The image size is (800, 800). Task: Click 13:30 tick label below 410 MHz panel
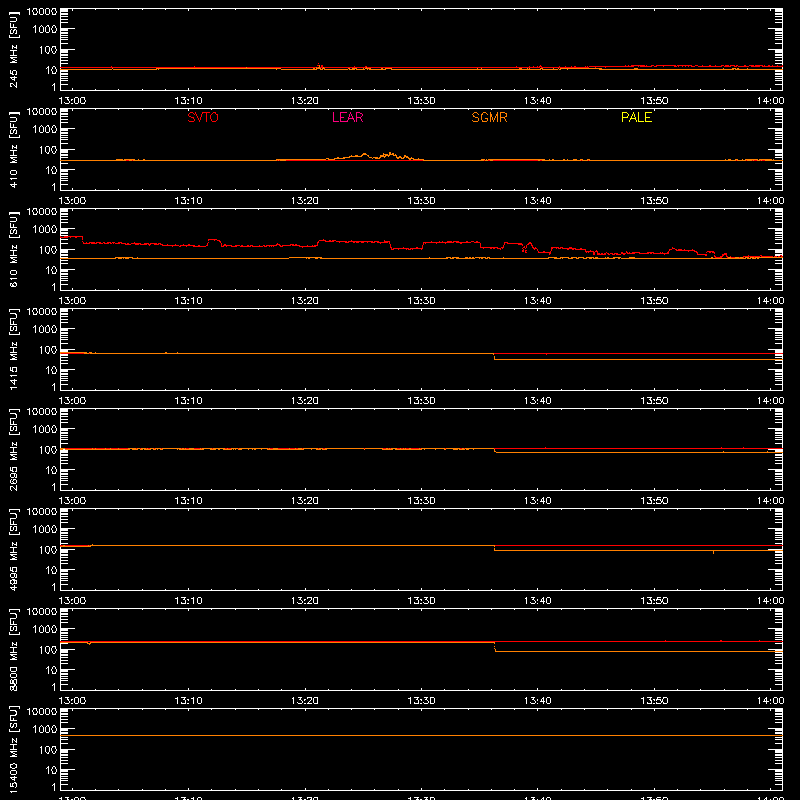(421, 201)
